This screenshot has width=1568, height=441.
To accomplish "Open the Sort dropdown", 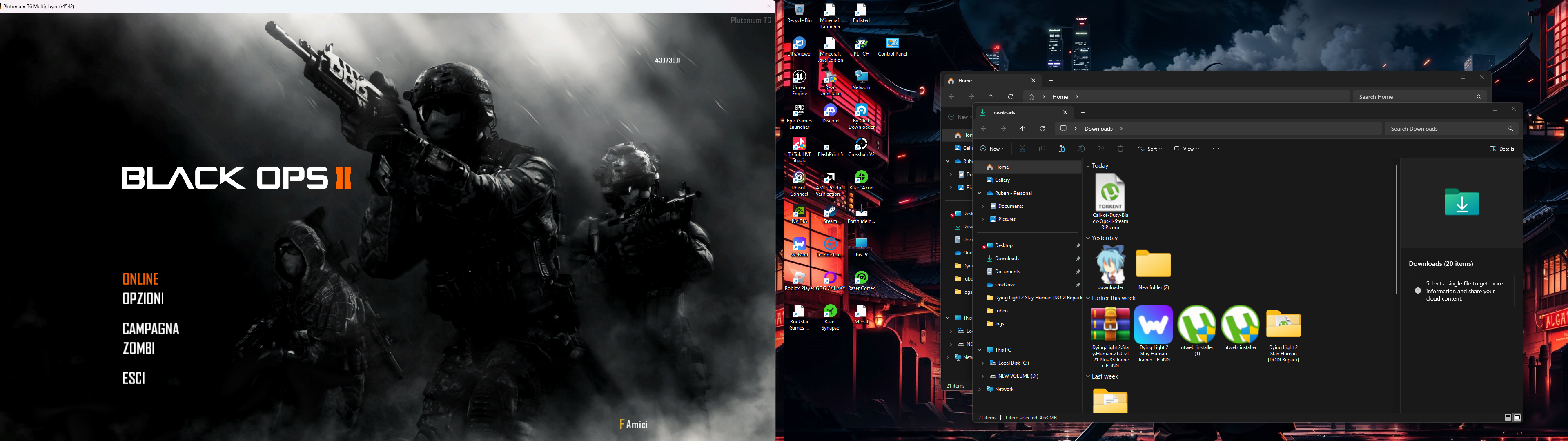I will 1150,149.
